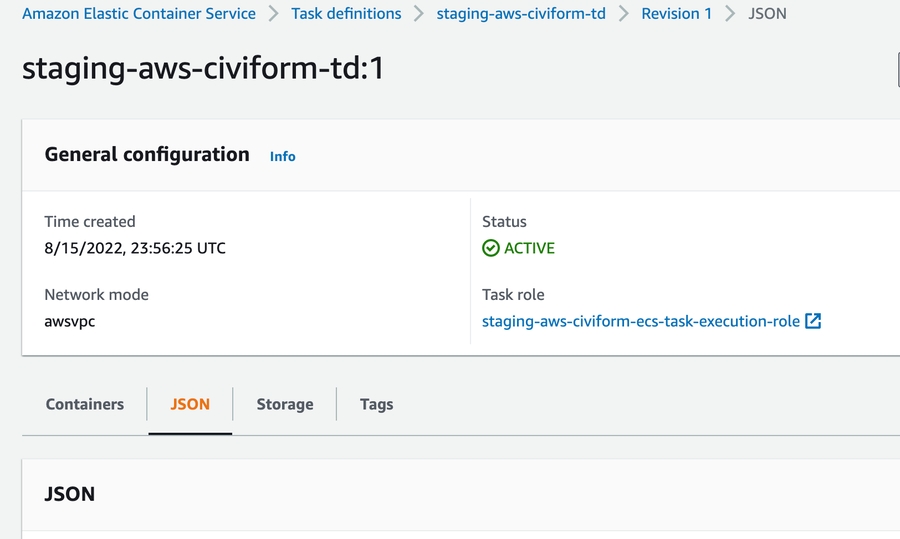900x539 pixels.
Task: Open the Tags tab
Action: [x=376, y=404]
